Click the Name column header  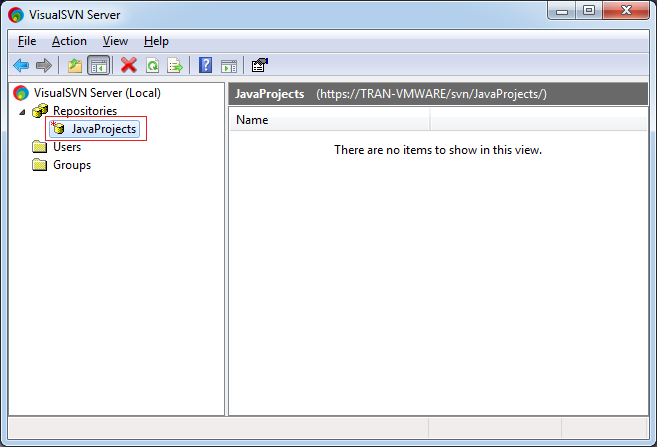pos(330,120)
